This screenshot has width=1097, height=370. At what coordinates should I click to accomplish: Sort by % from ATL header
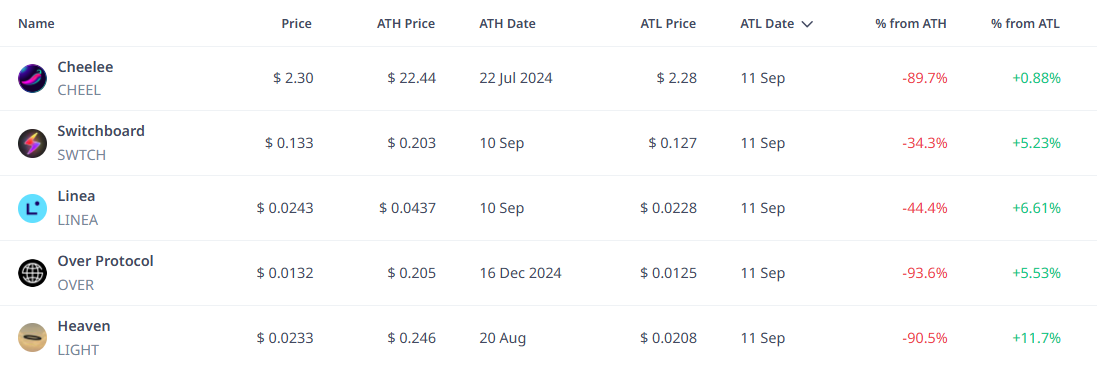(1025, 23)
